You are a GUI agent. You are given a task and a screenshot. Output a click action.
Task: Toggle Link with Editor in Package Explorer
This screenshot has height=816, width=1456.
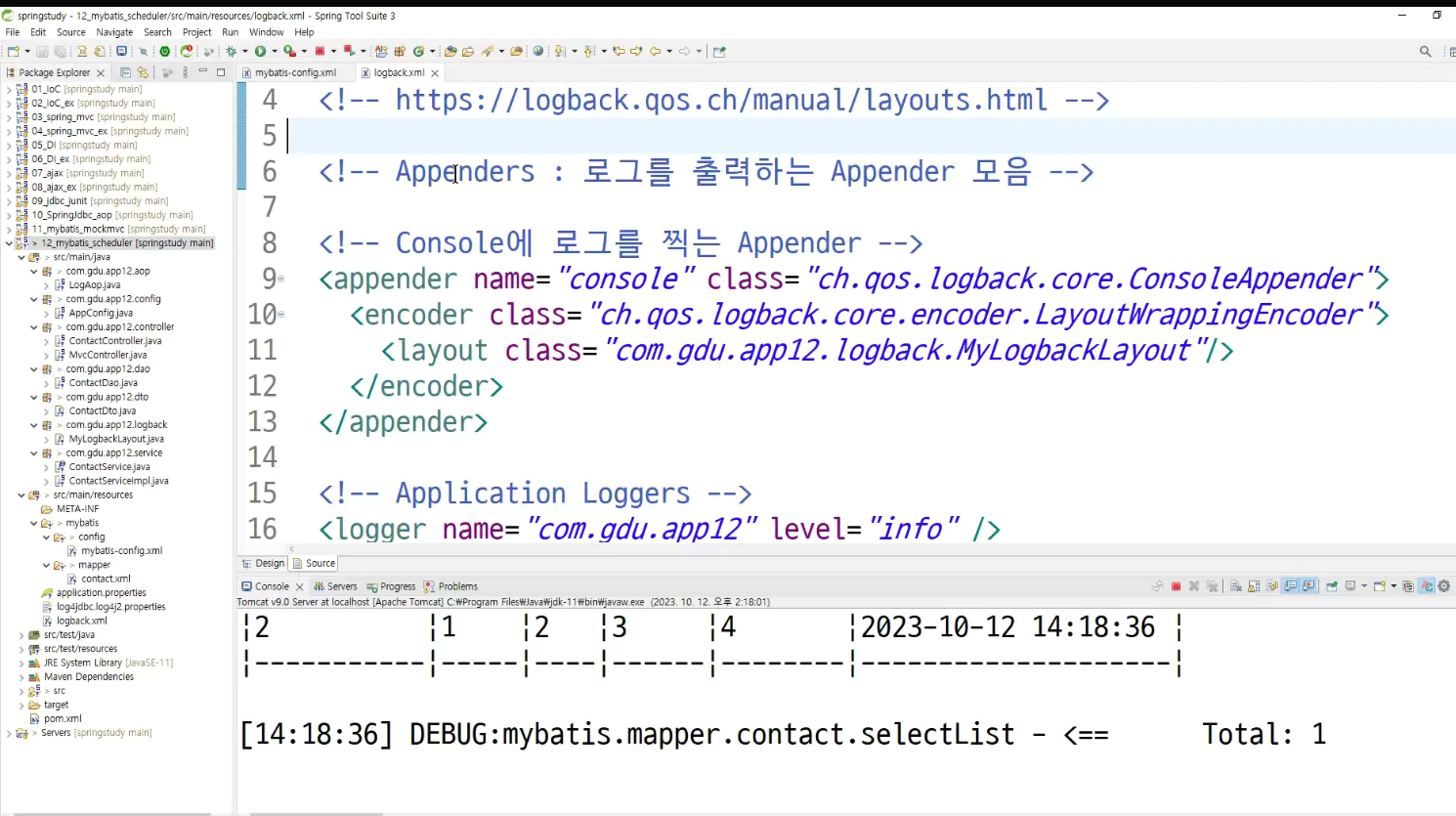143,72
